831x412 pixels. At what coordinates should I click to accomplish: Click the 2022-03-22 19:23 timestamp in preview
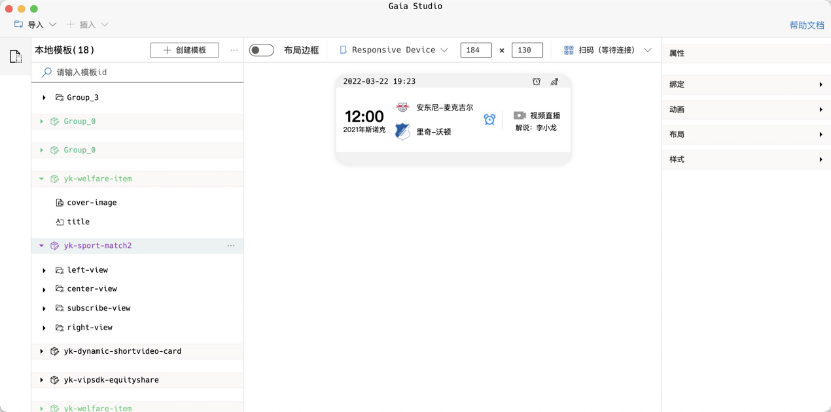379,81
